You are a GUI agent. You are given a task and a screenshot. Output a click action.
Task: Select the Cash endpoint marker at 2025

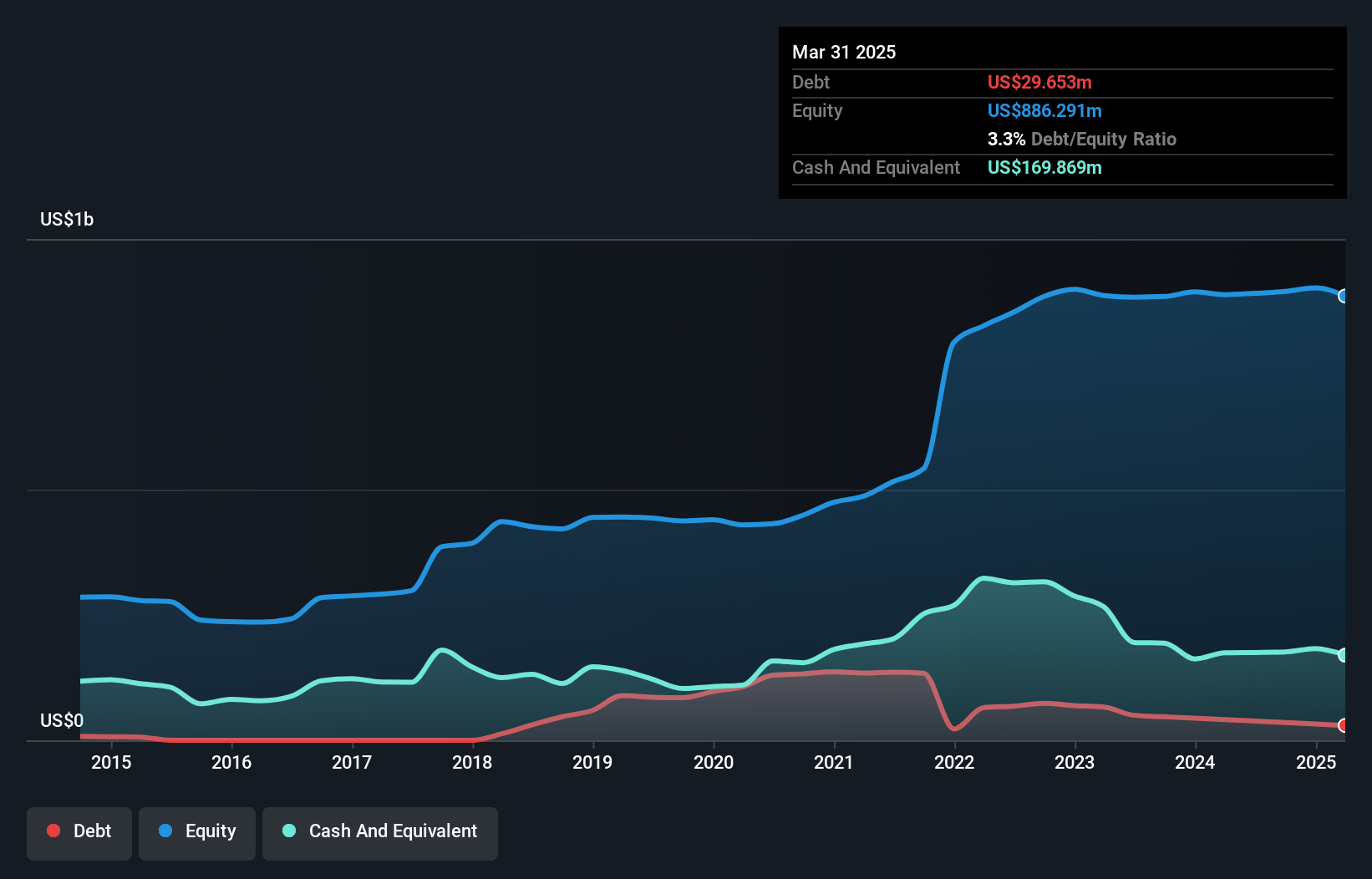pyautogui.click(x=1344, y=655)
